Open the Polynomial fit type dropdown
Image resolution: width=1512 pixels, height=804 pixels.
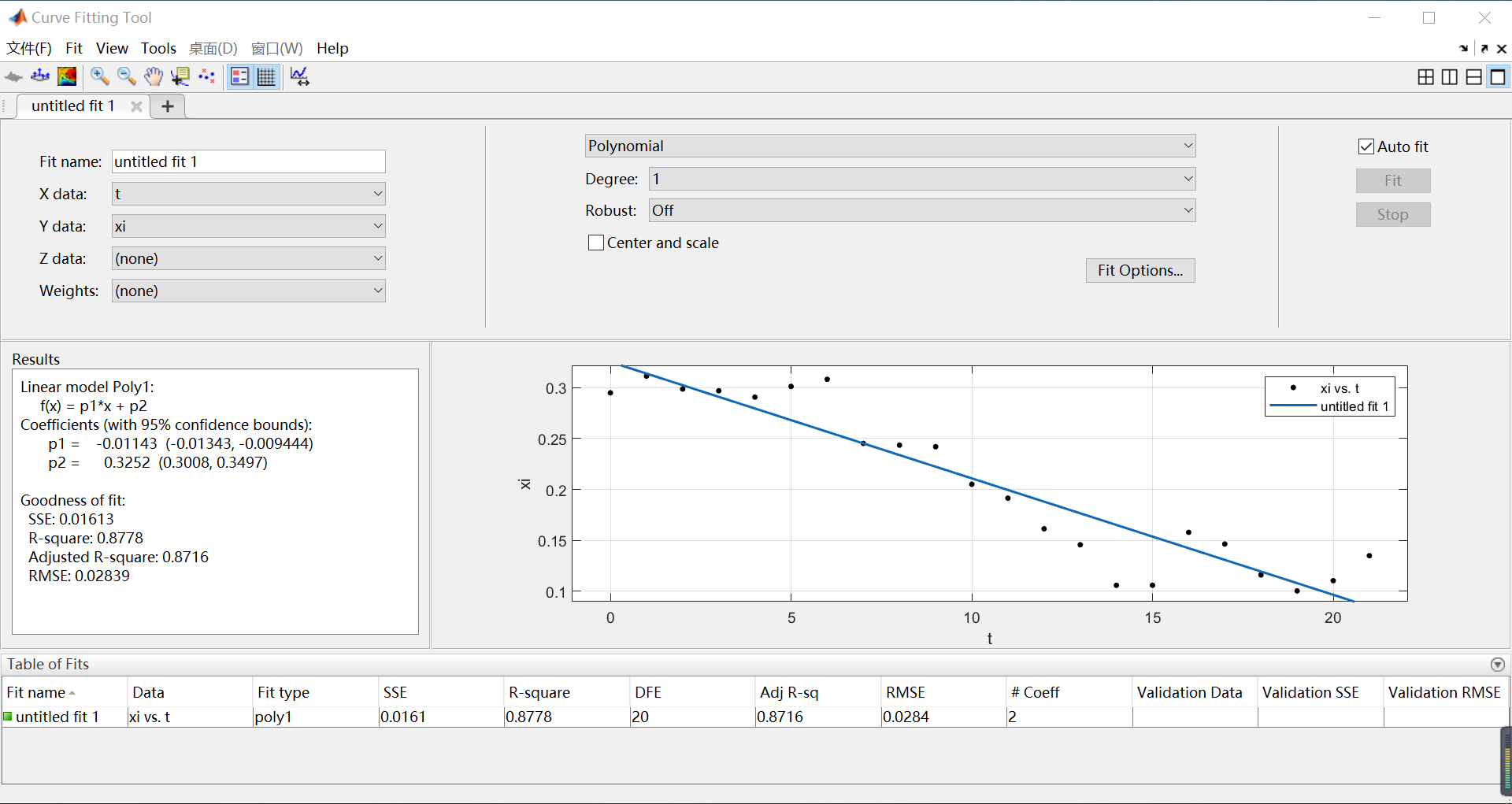tap(890, 146)
